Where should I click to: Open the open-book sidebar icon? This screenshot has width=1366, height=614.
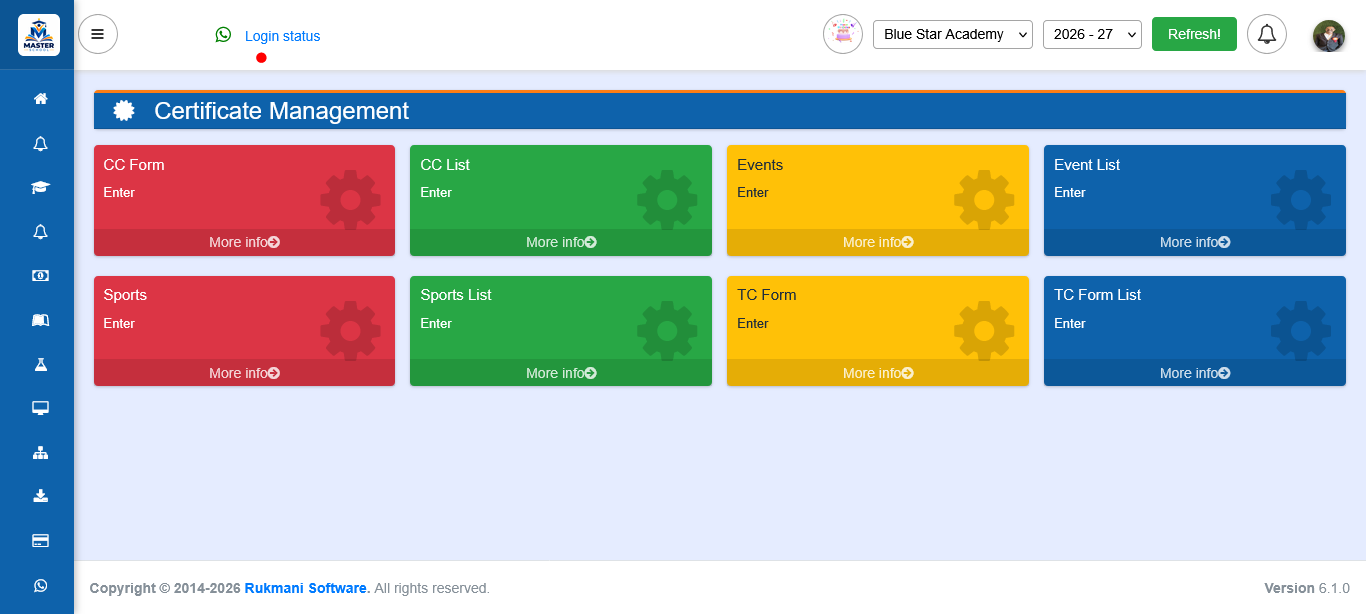click(x=40, y=320)
